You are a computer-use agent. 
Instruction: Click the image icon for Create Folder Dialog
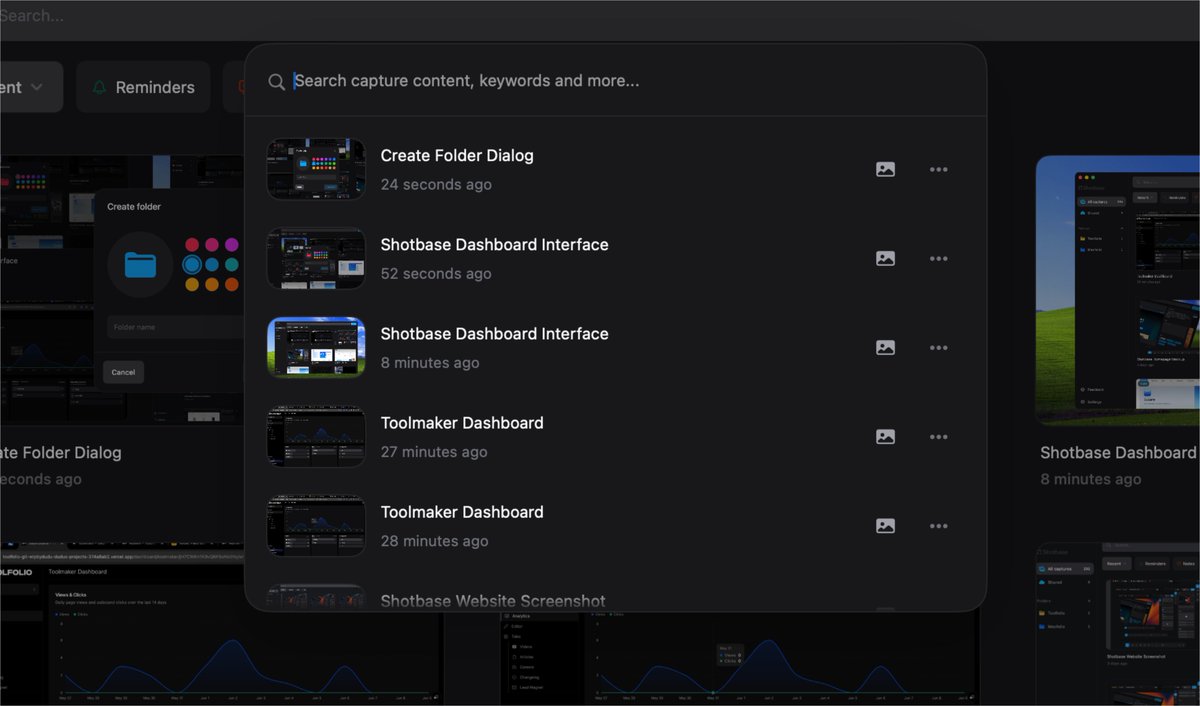click(885, 170)
